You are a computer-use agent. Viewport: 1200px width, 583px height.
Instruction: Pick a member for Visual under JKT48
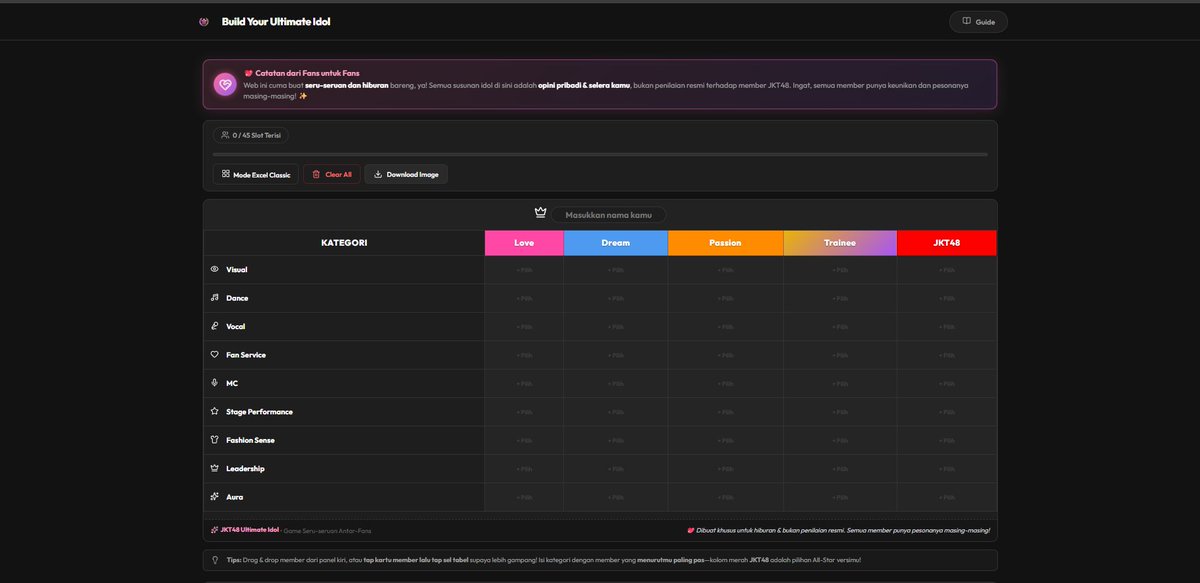947,270
